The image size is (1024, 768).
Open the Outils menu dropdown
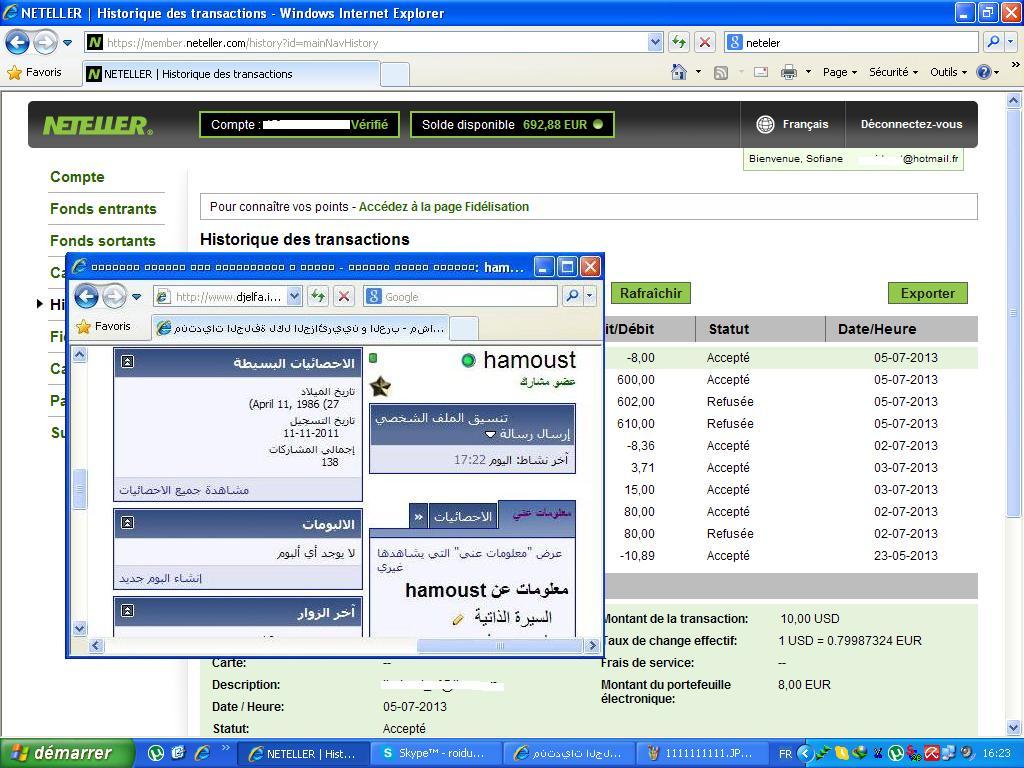coord(948,72)
